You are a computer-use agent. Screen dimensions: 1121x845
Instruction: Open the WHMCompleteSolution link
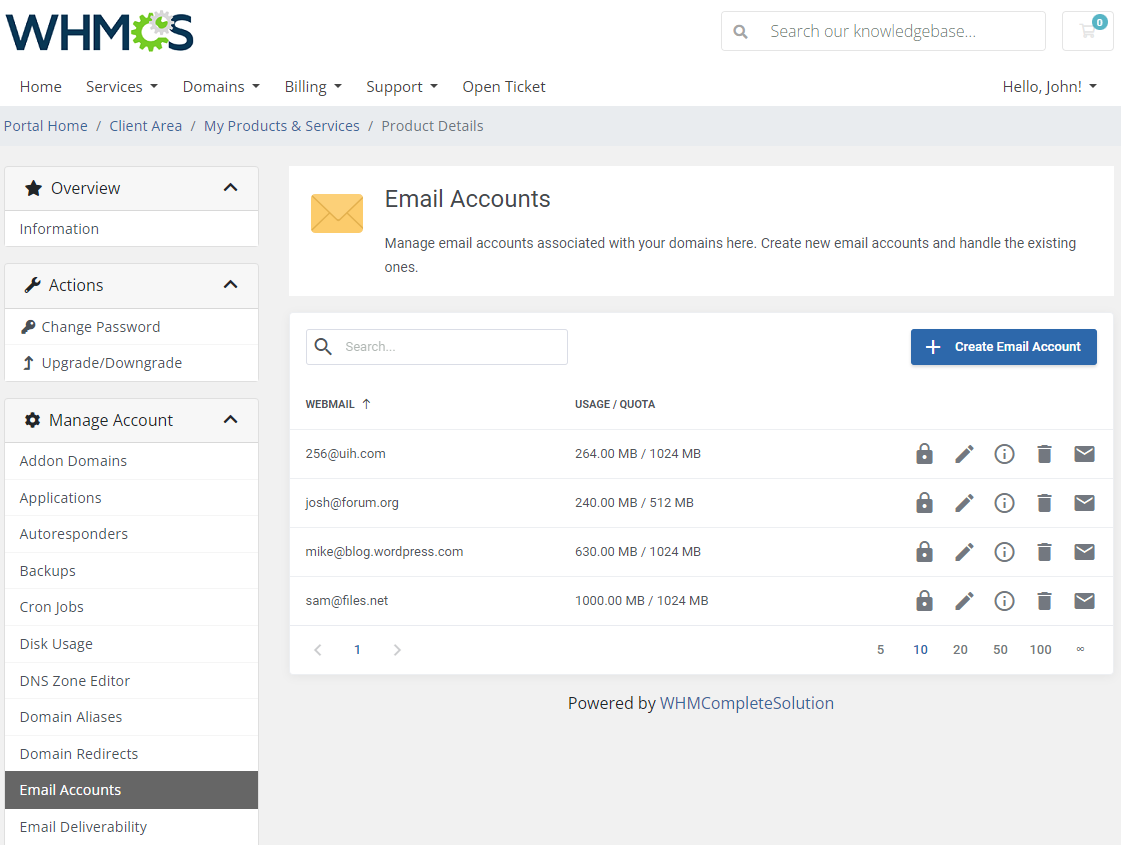tap(746, 703)
